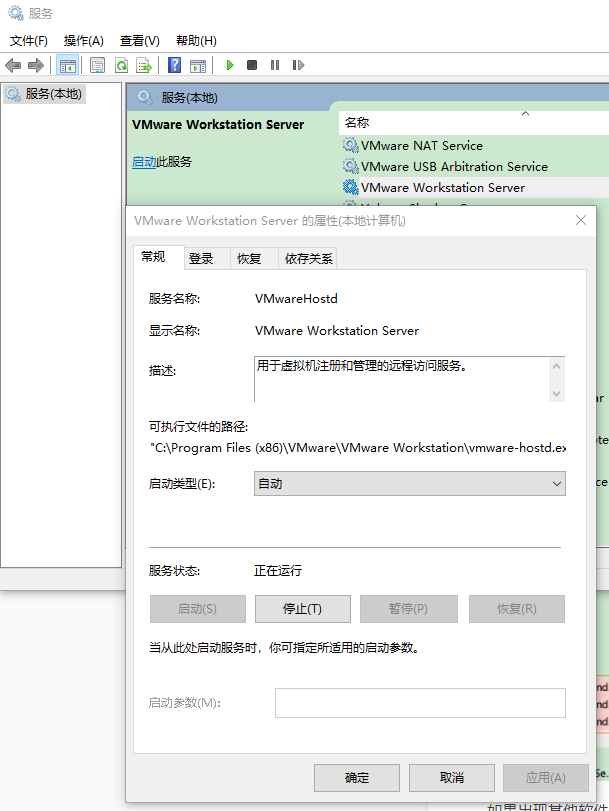
Task: Open the Properties toolbar icon
Action: pos(97,65)
